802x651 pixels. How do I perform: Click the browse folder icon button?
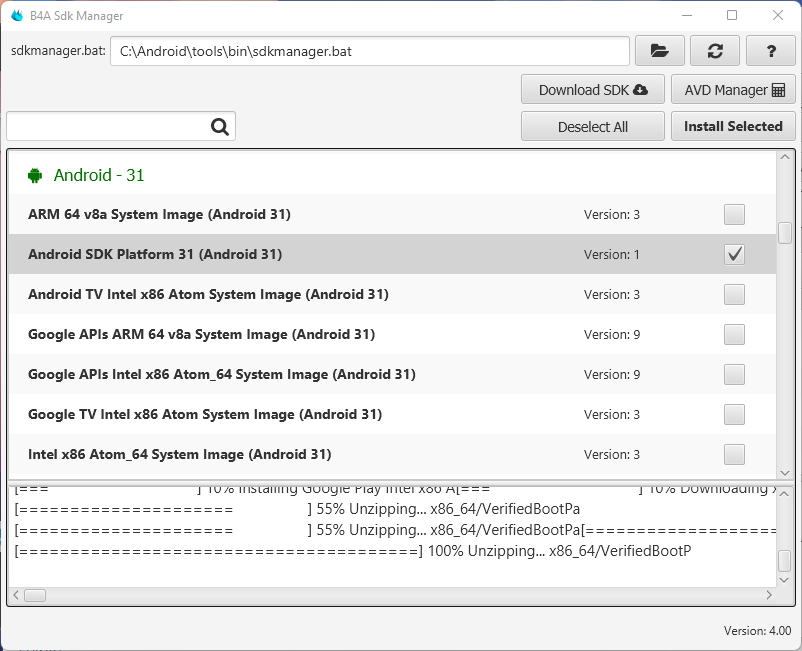(659, 51)
